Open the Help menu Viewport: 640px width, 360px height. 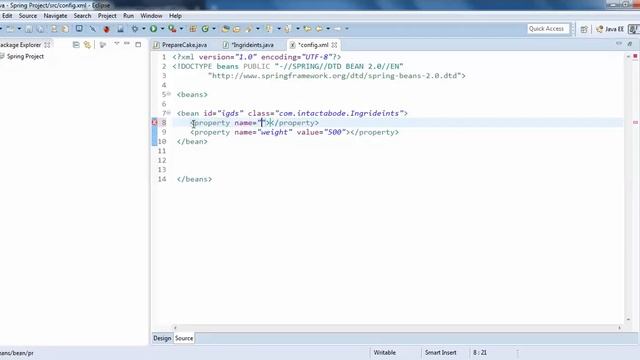point(175,16)
